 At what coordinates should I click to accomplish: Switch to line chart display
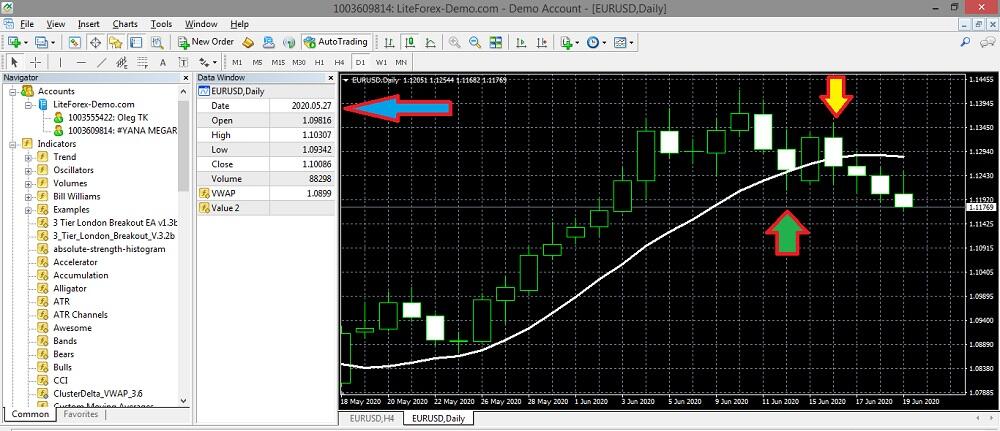430,42
